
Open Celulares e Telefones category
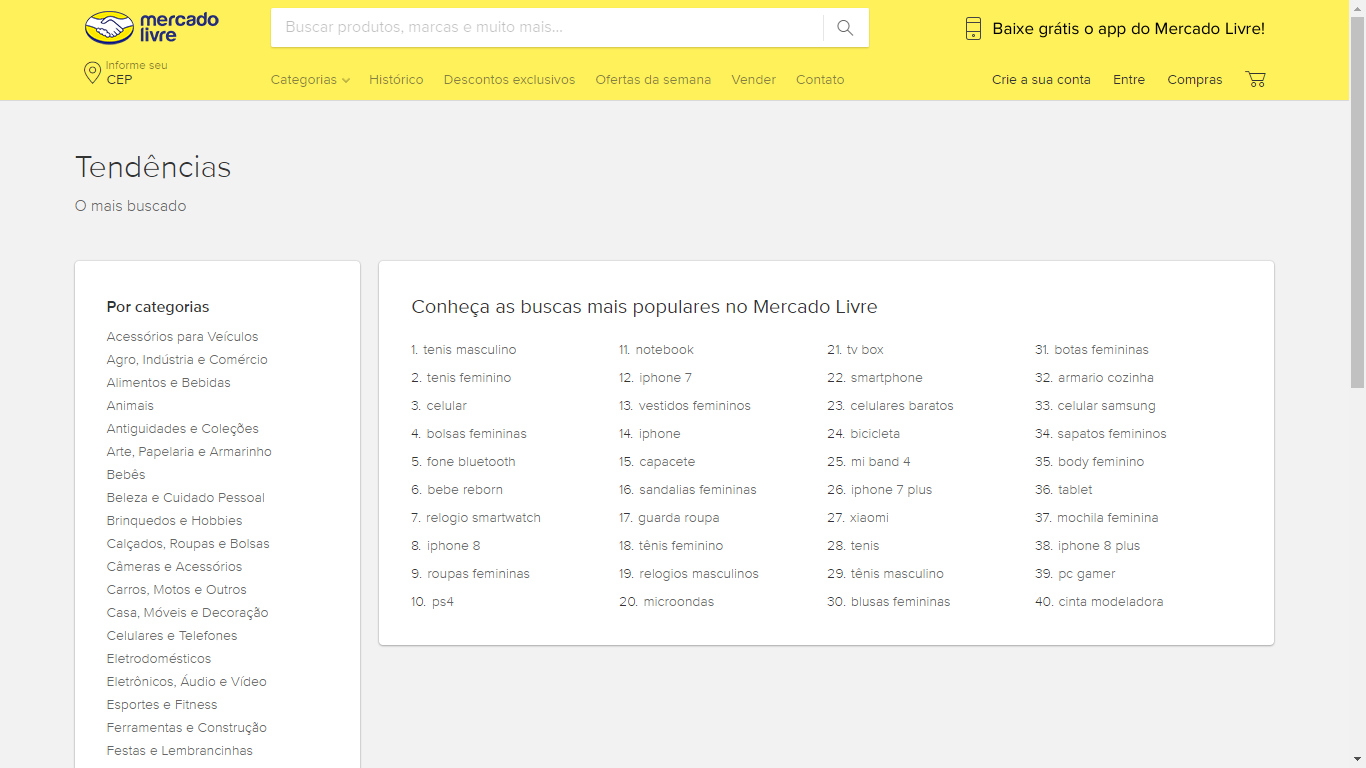click(x=172, y=636)
